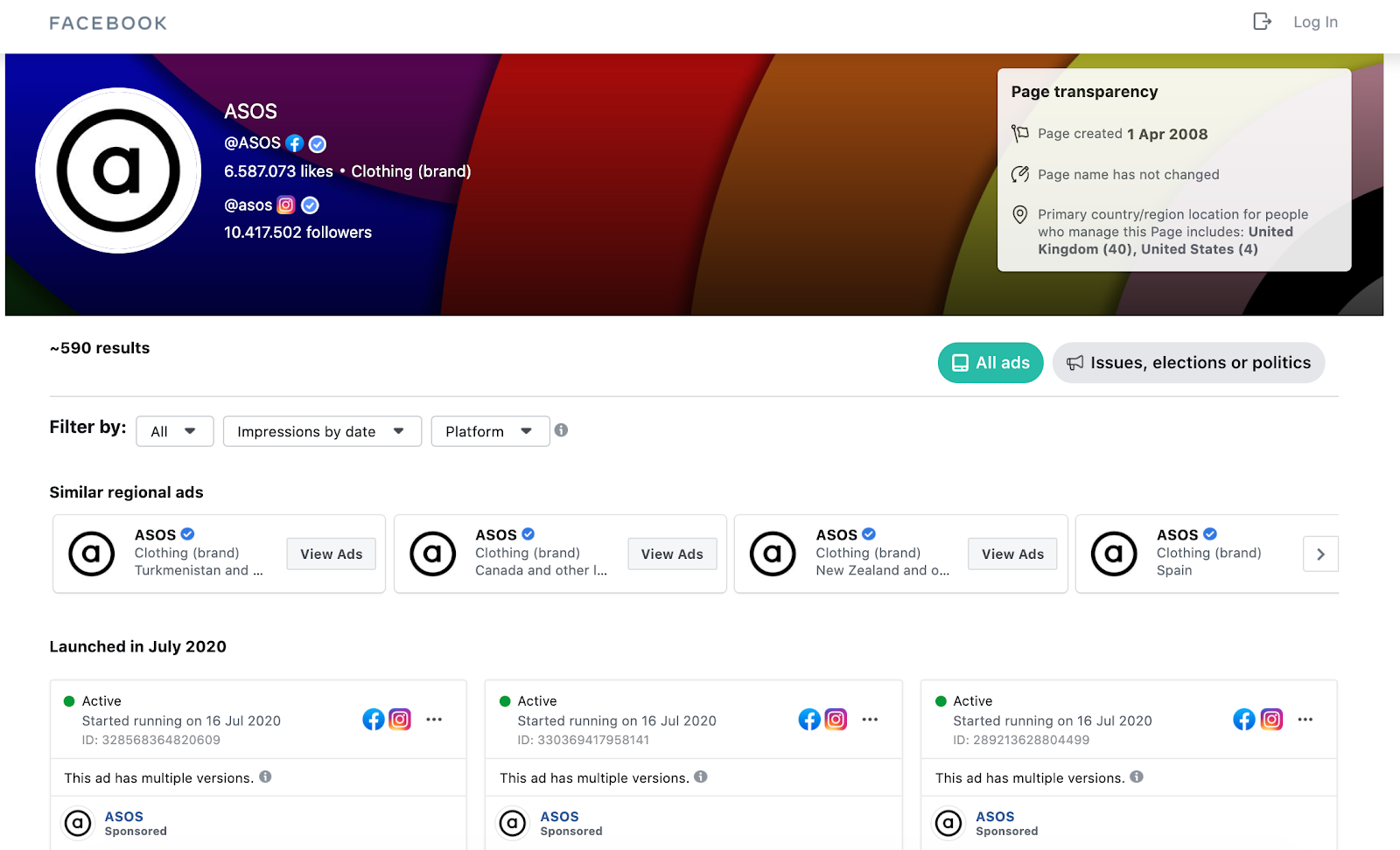Image resolution: width=1400 pixels, height=850 pixels.
Task: Expand the Impressions by date dropdown
Action: (322, 431)
